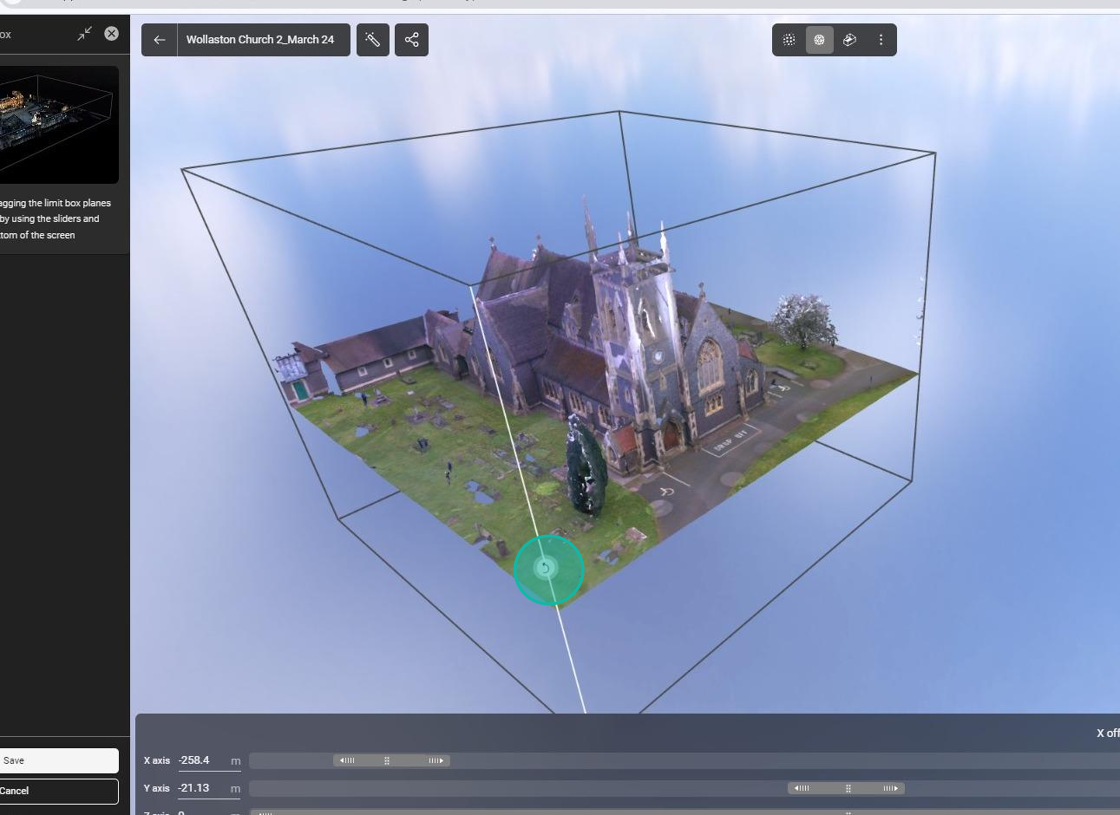Collapse the limit box side panel
This screenshot has height=815, width=1120.
pos(84,34)
